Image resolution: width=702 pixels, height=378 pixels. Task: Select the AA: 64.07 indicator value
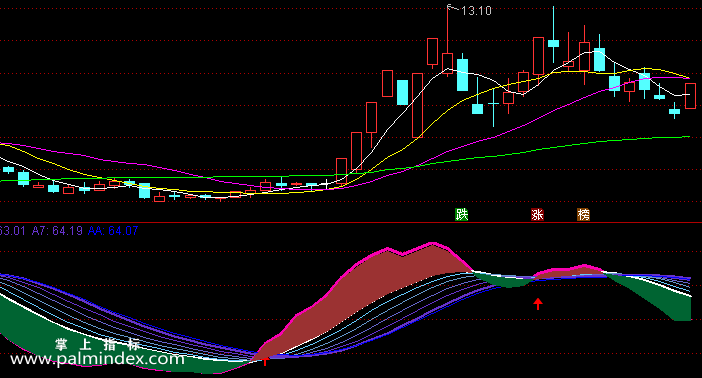point(113,231)
